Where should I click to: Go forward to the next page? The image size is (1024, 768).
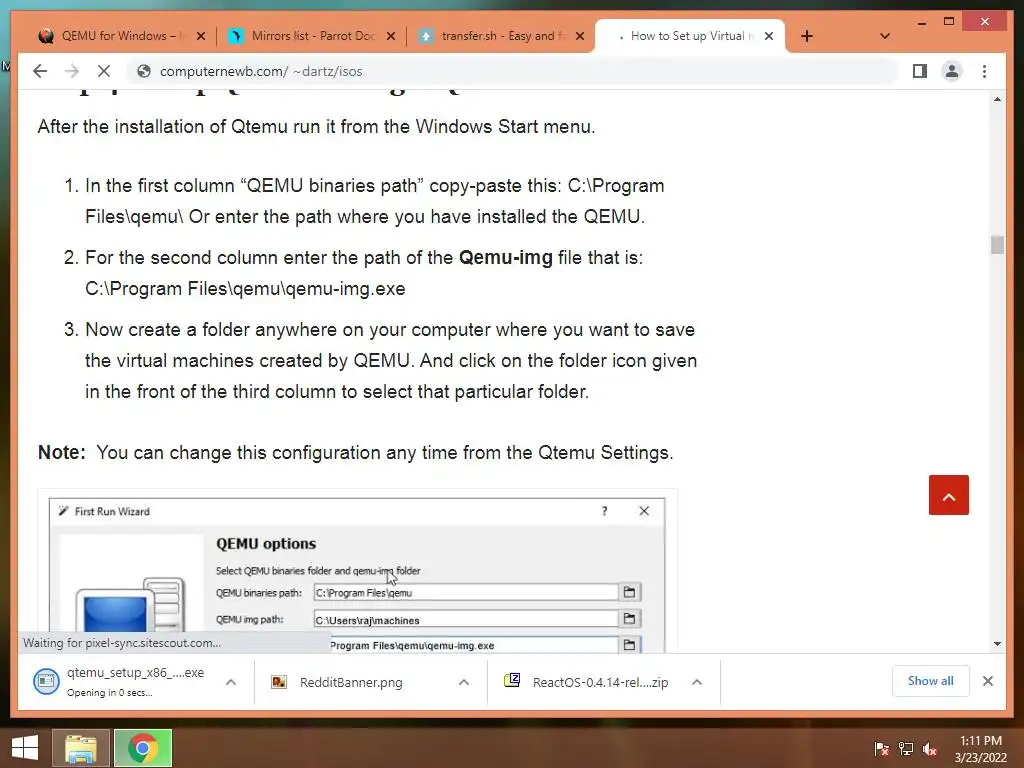pyautogui.click(x=72, y=71)
